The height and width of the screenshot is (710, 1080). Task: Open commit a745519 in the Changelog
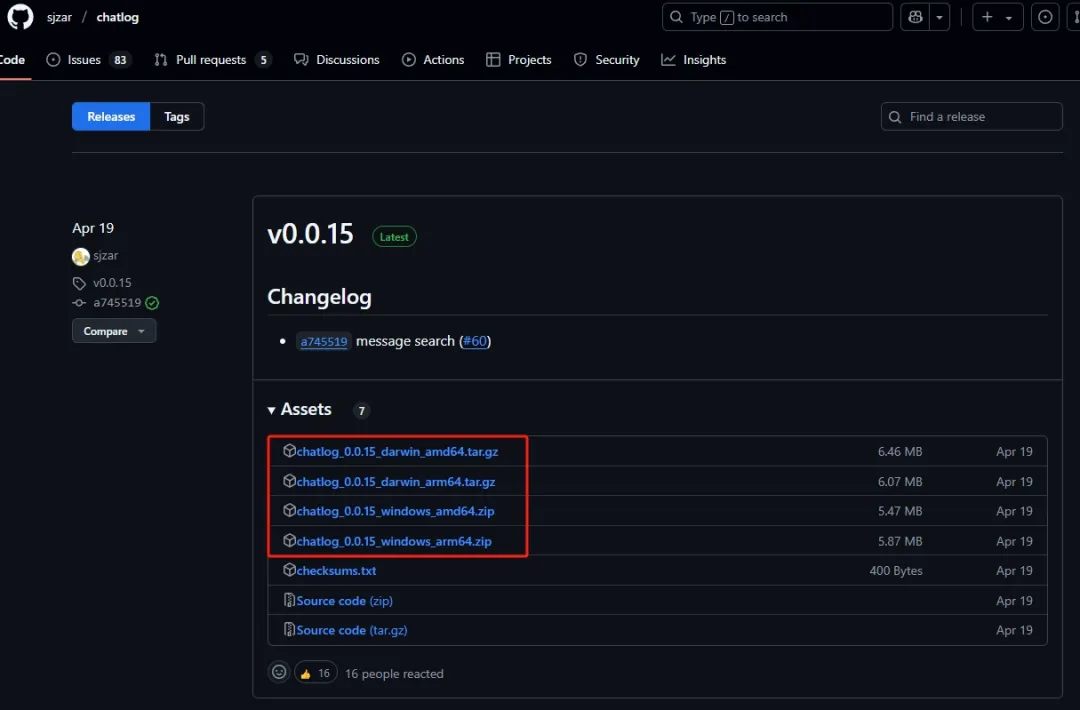pos(324,342)
